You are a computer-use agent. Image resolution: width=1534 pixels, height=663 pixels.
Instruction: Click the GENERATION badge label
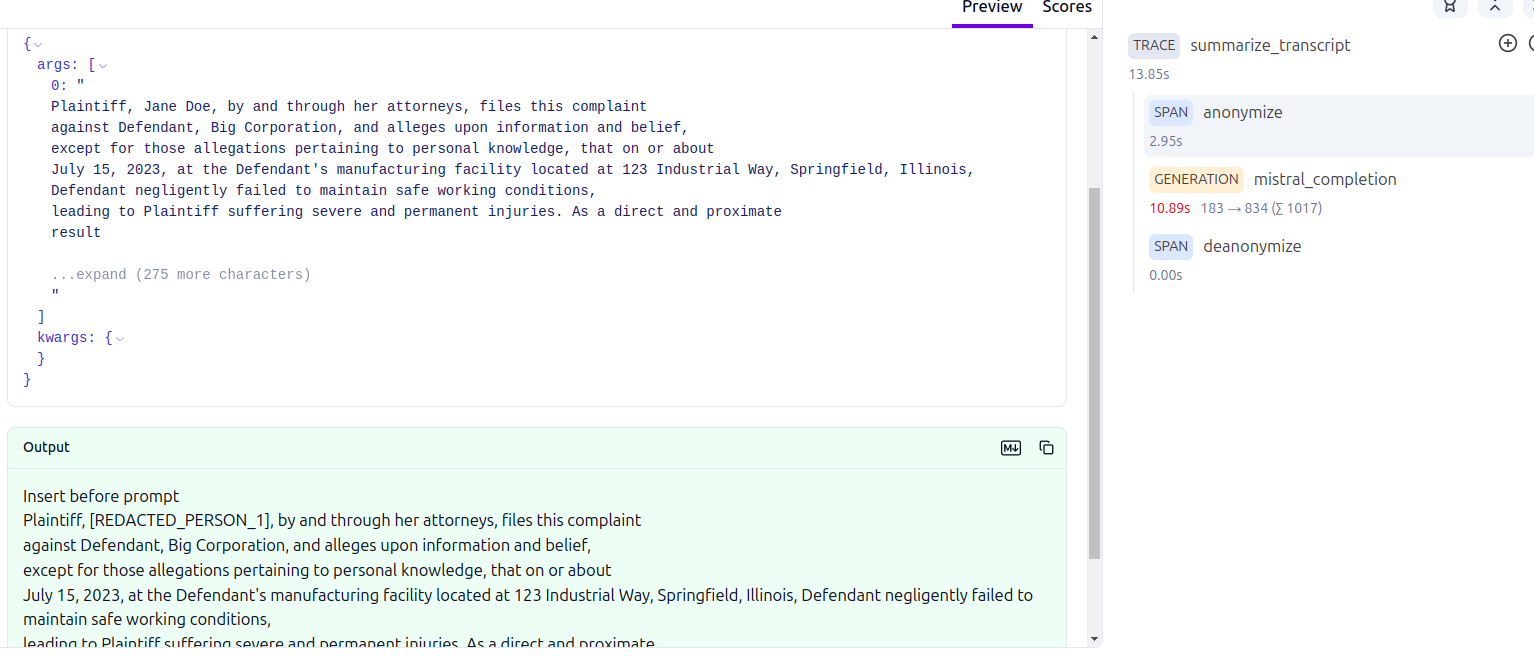point(1196,180)
